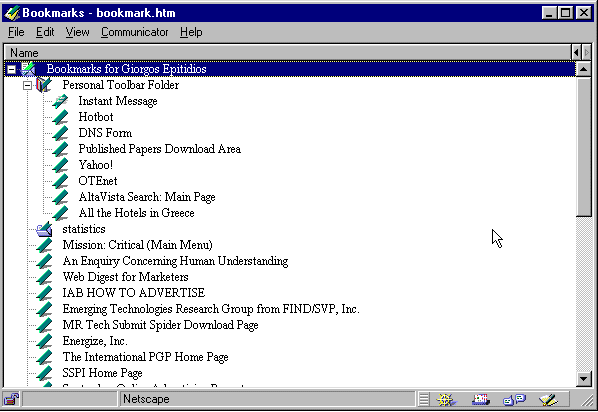Click the Instant Message bookmark icon

click(60, 101)
